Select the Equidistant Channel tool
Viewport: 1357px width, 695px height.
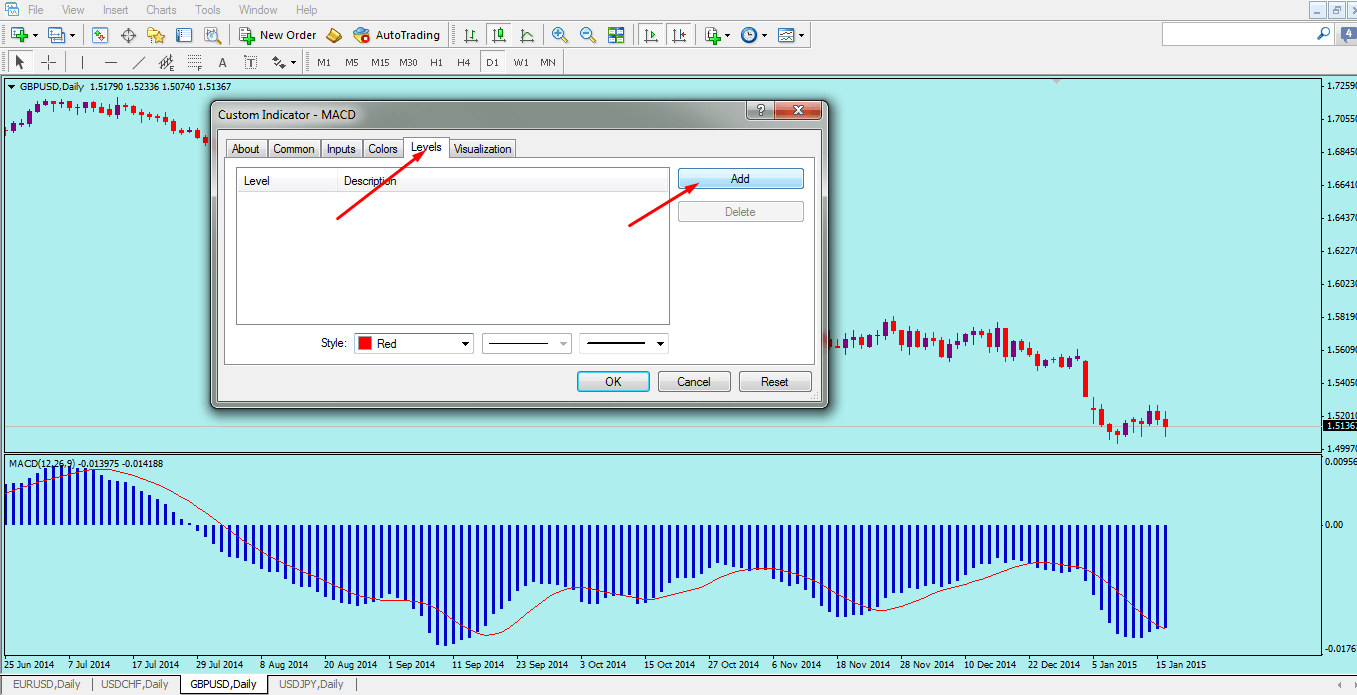[166, 62]
